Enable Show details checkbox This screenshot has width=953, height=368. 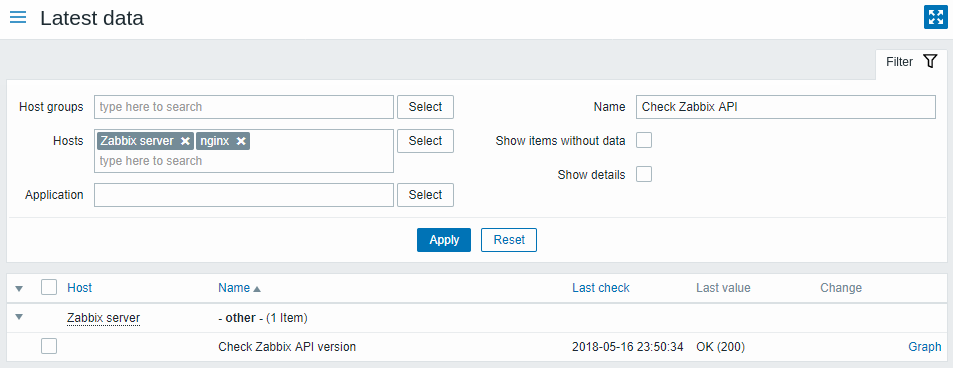click(x=644, y=175)
